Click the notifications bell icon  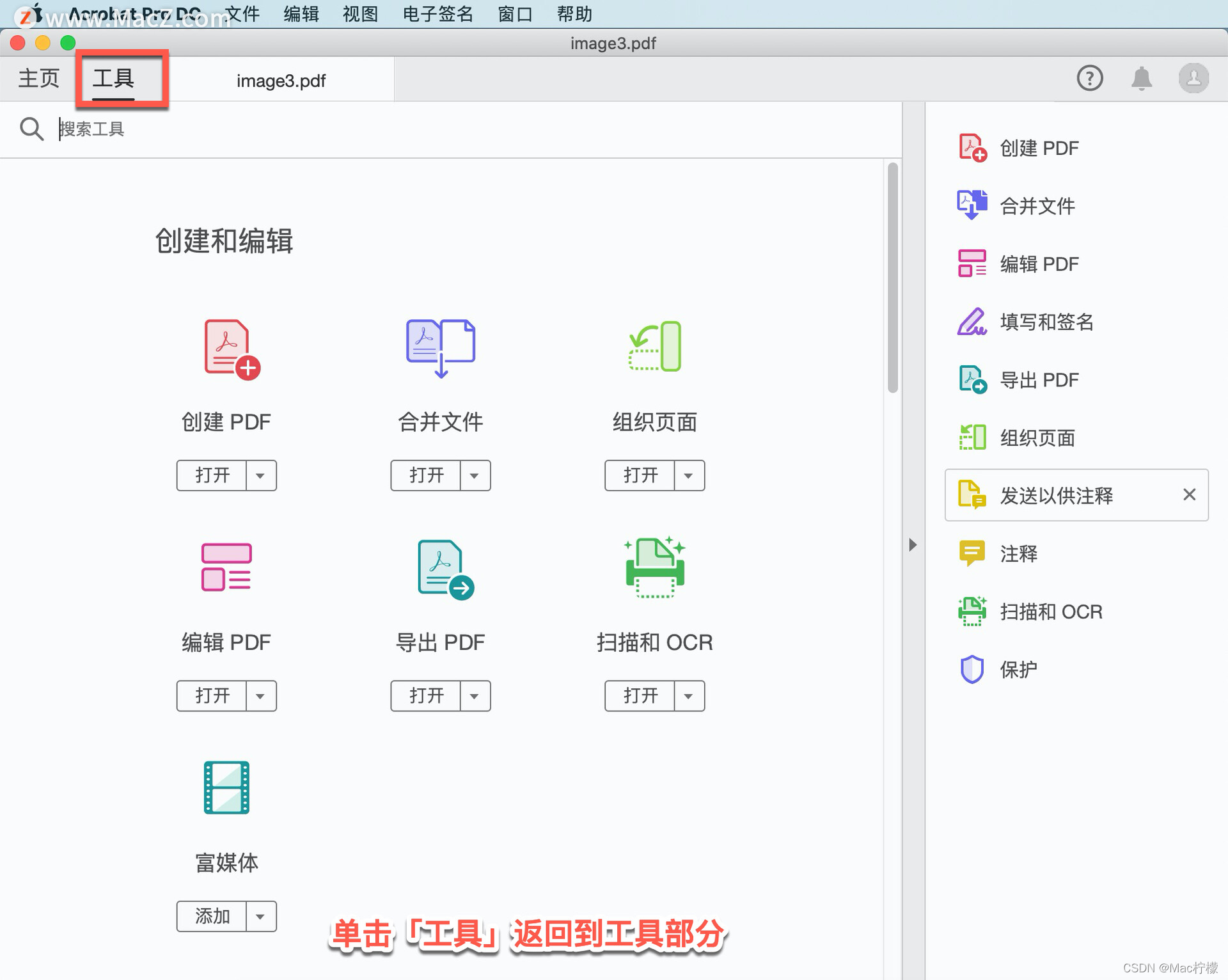click(1142, 79)
